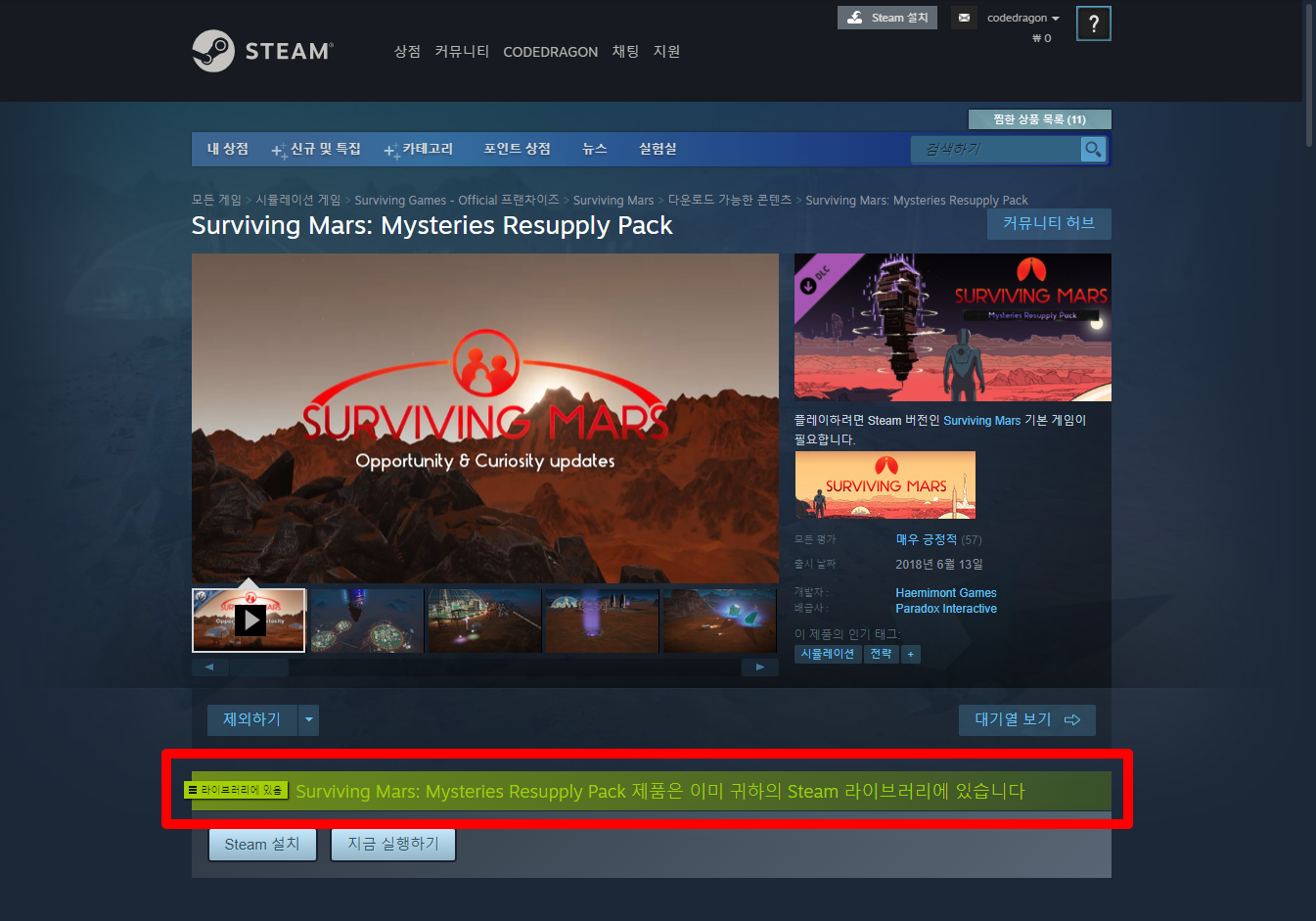
Task: Open the 포인트 상점 tab
Action: (x=517, y=149)
